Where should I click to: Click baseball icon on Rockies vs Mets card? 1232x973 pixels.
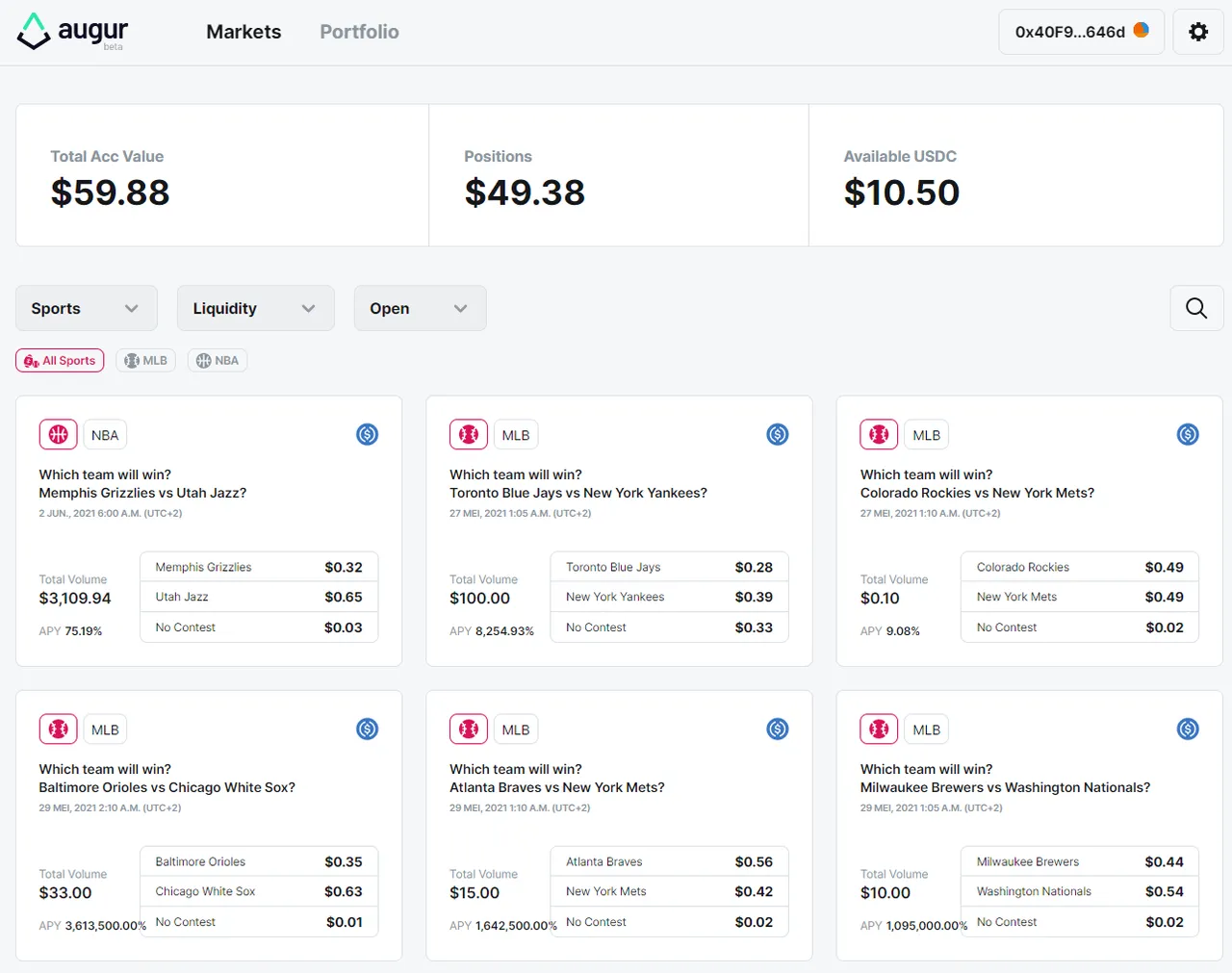pos(879,435)
